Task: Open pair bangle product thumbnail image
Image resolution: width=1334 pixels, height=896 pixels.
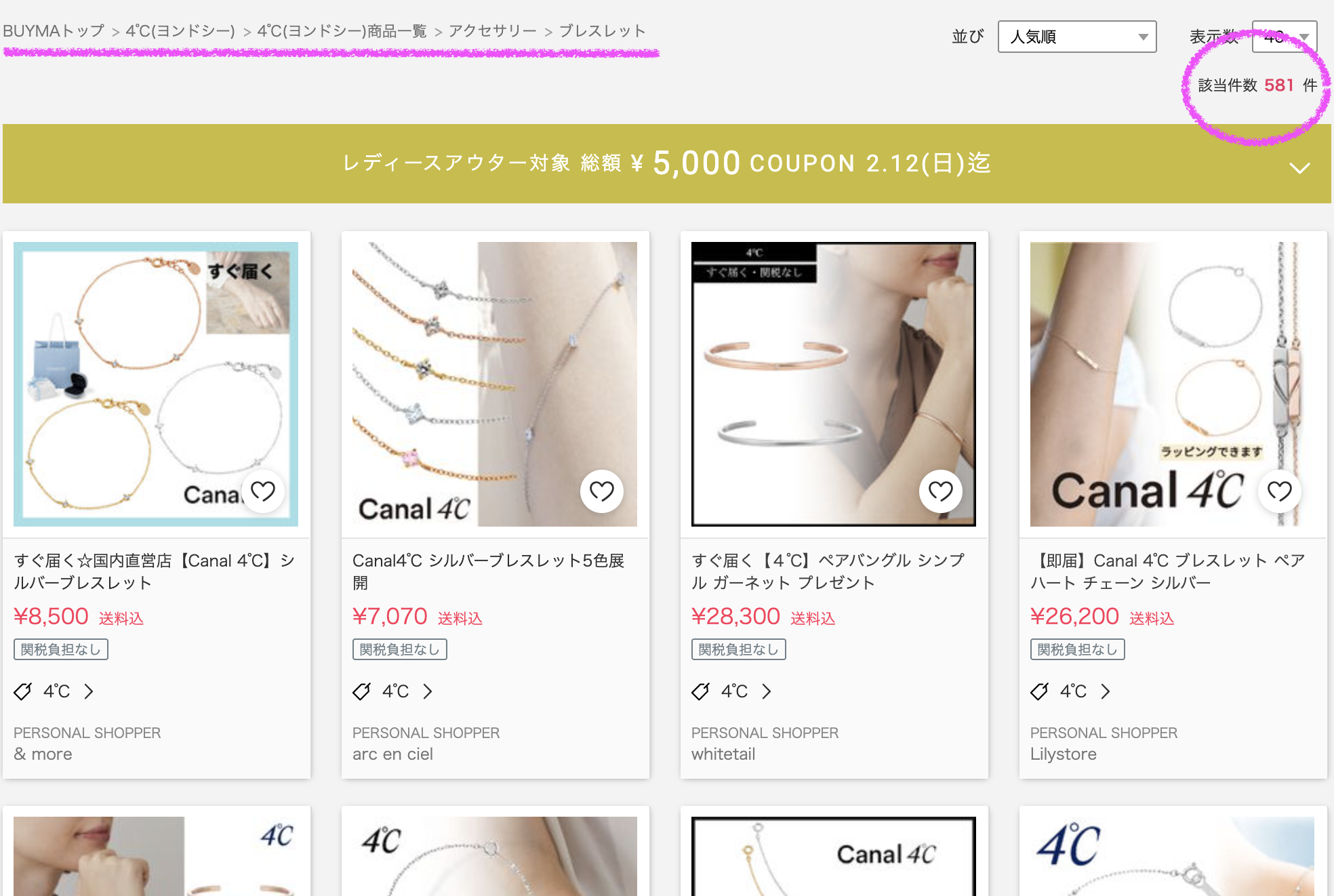Action: (x=834, y=384)
